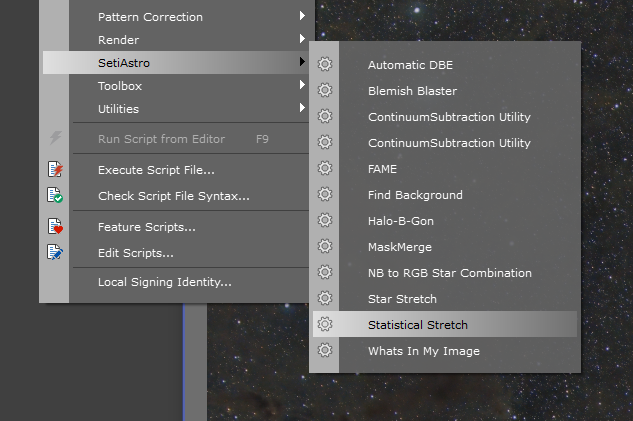Run NB to RGB Star Combination
633x421 pixels.
point(449,273)
